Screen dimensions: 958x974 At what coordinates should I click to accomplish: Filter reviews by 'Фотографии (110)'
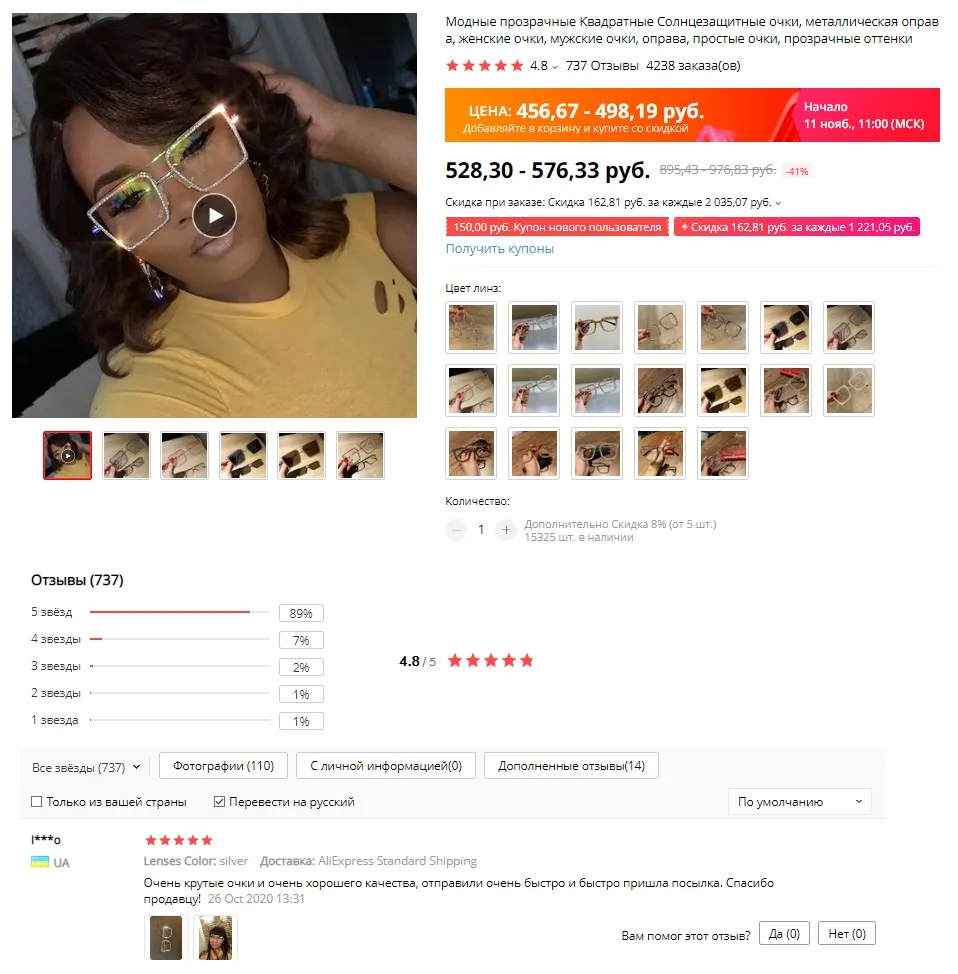click(x=224, y=766)
